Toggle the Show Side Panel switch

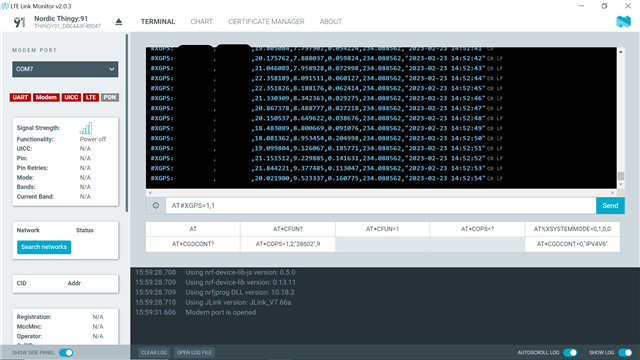[x=66, y=353]
